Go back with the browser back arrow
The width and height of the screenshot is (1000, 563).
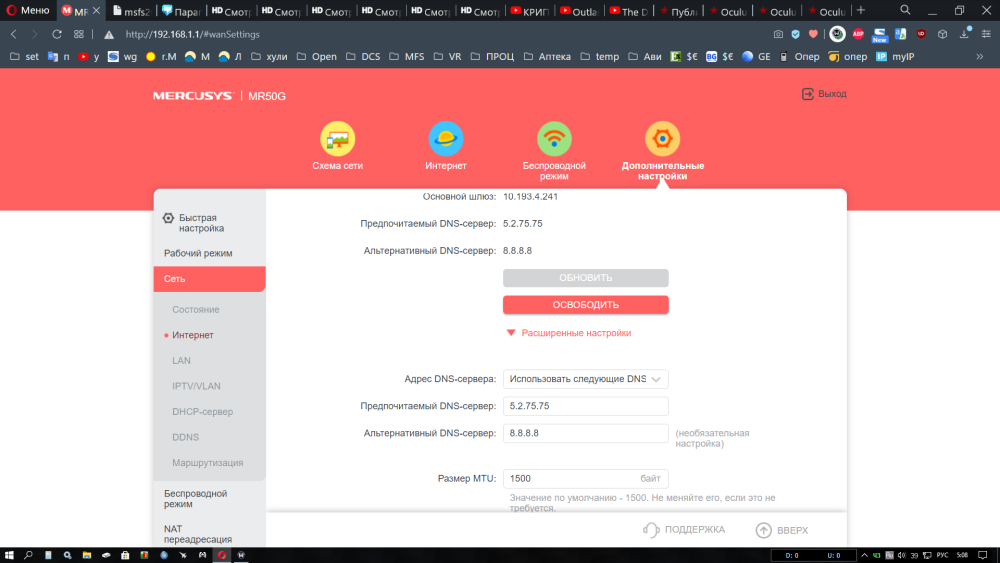(14, 34)
